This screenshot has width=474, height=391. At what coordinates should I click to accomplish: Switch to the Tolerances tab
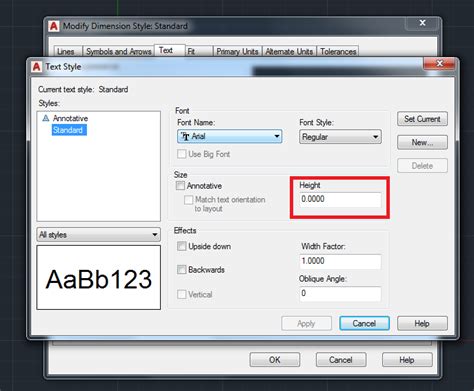coord(338,52)
